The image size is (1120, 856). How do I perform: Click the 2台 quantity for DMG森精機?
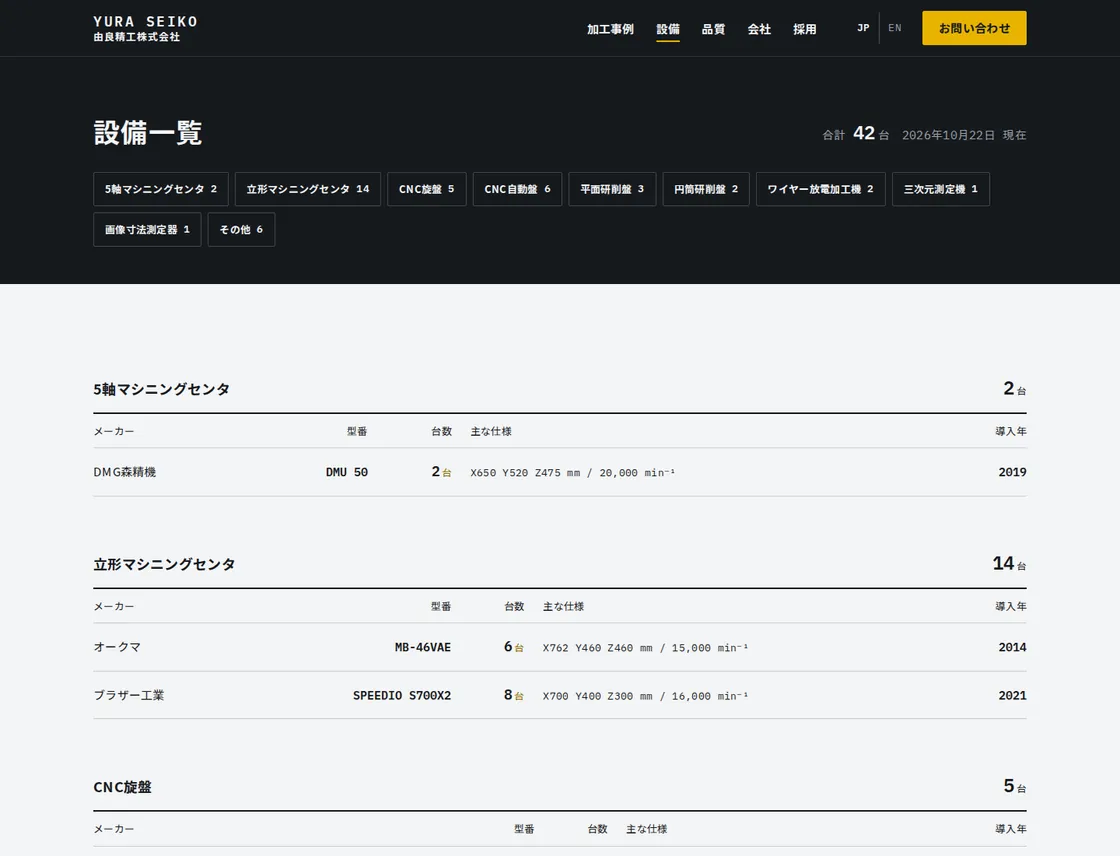click(x=441, y=472)
